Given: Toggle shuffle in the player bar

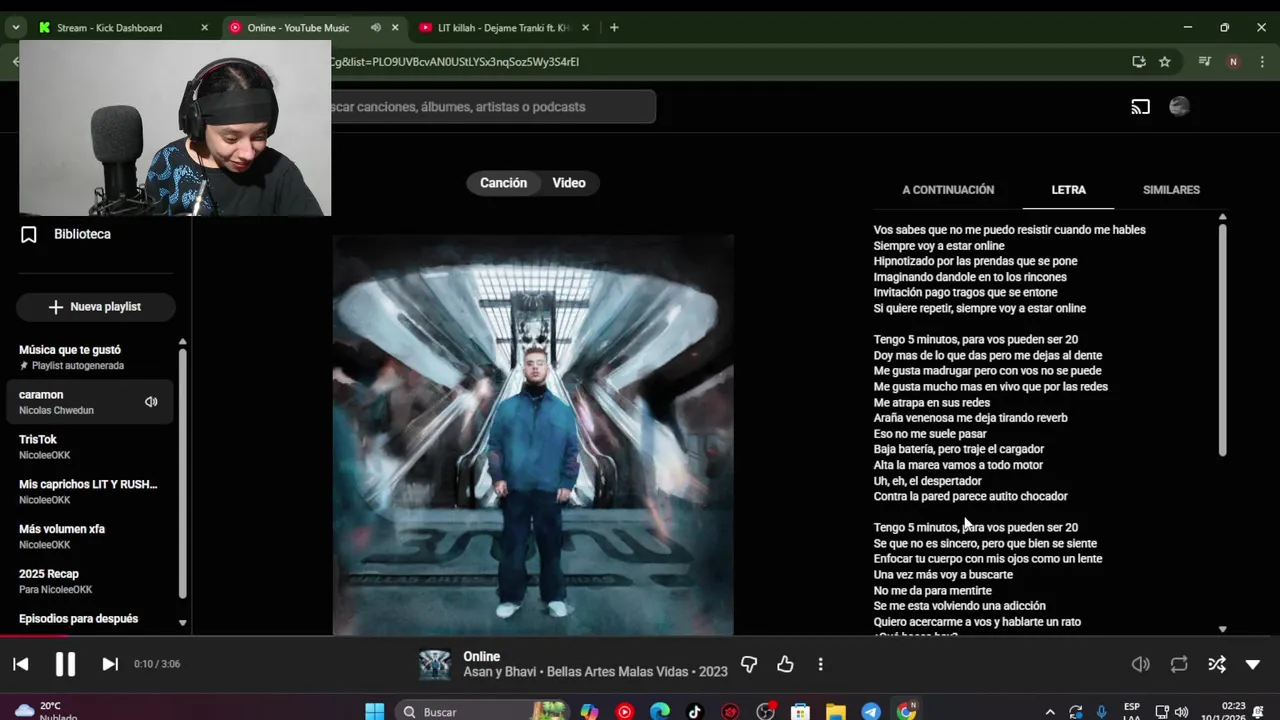Looking at the screenshot, I should pos(1217,664).
